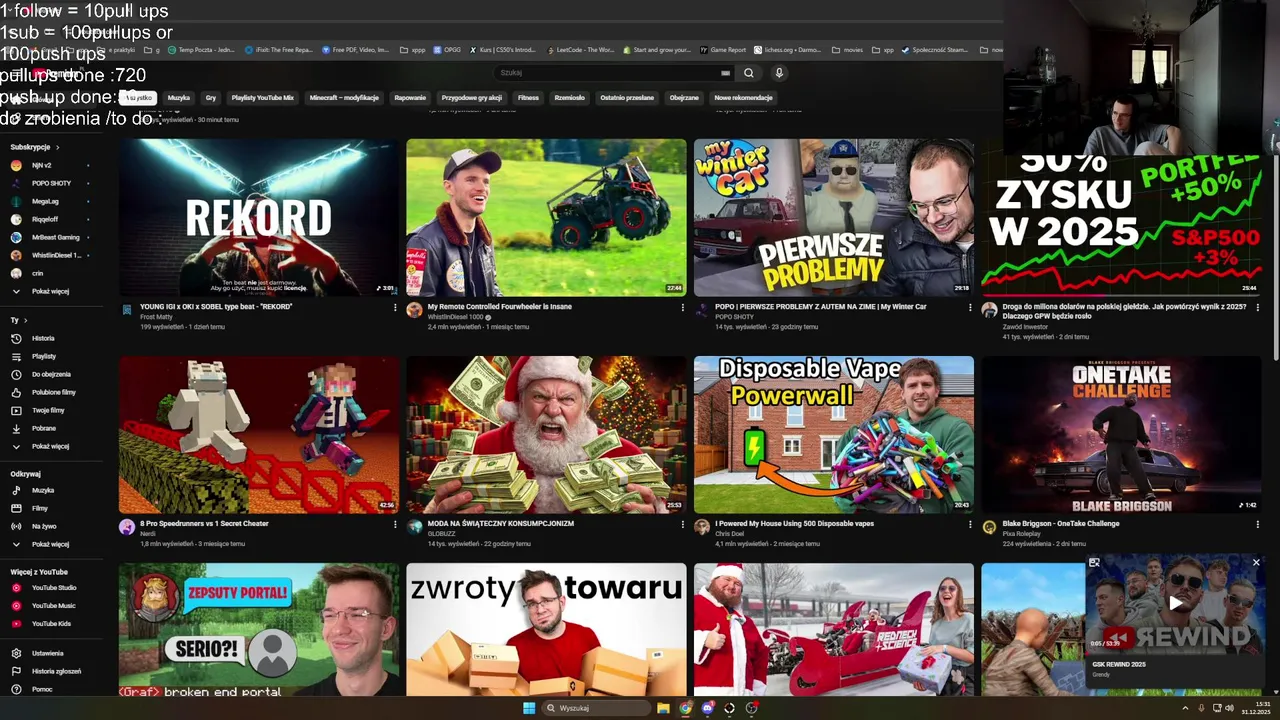Select Playlisty YouTube Mix filter chip
The height and width of the screenshot is (720, 1280).
[263, 98]
